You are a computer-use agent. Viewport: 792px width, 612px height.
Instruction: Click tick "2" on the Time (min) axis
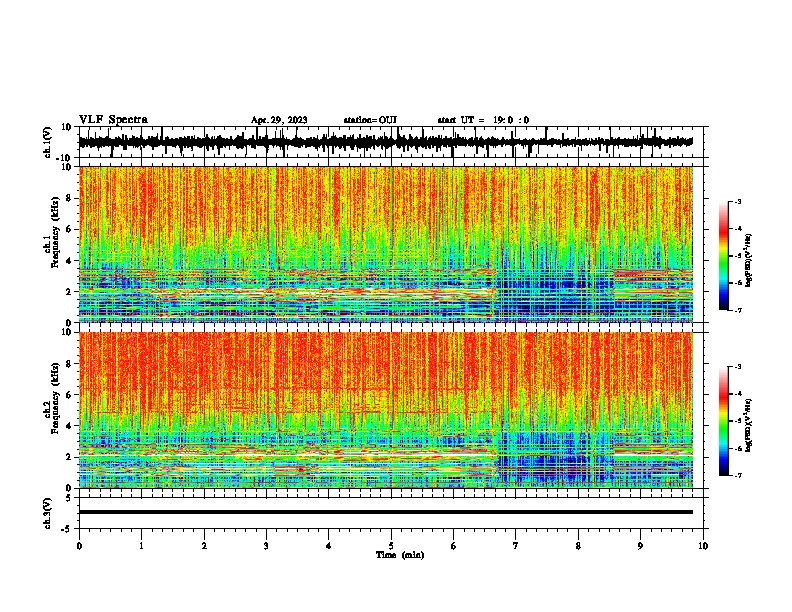[204, 546]
